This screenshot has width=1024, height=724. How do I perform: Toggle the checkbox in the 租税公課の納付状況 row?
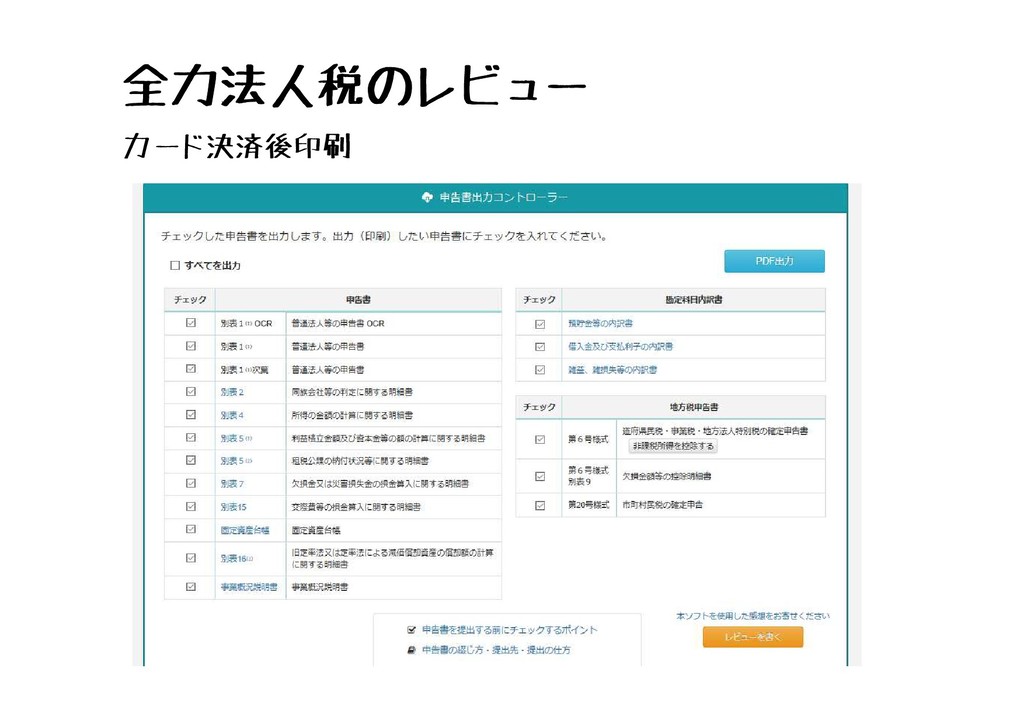[x=191, y=460]
